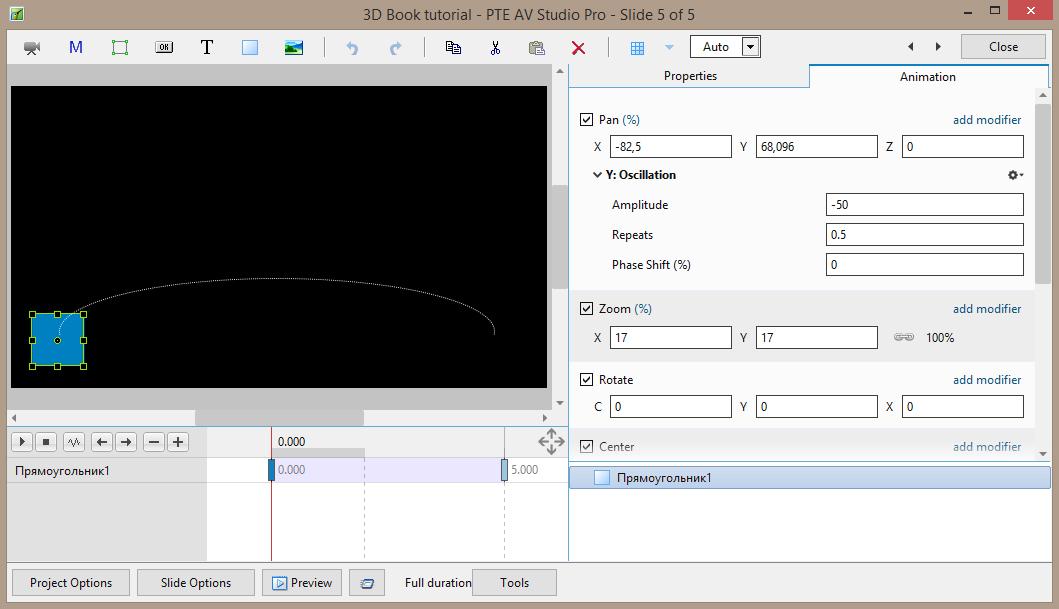Add an image using picture icon
Screen dimensions: 1059x609
tap(294, 47)
